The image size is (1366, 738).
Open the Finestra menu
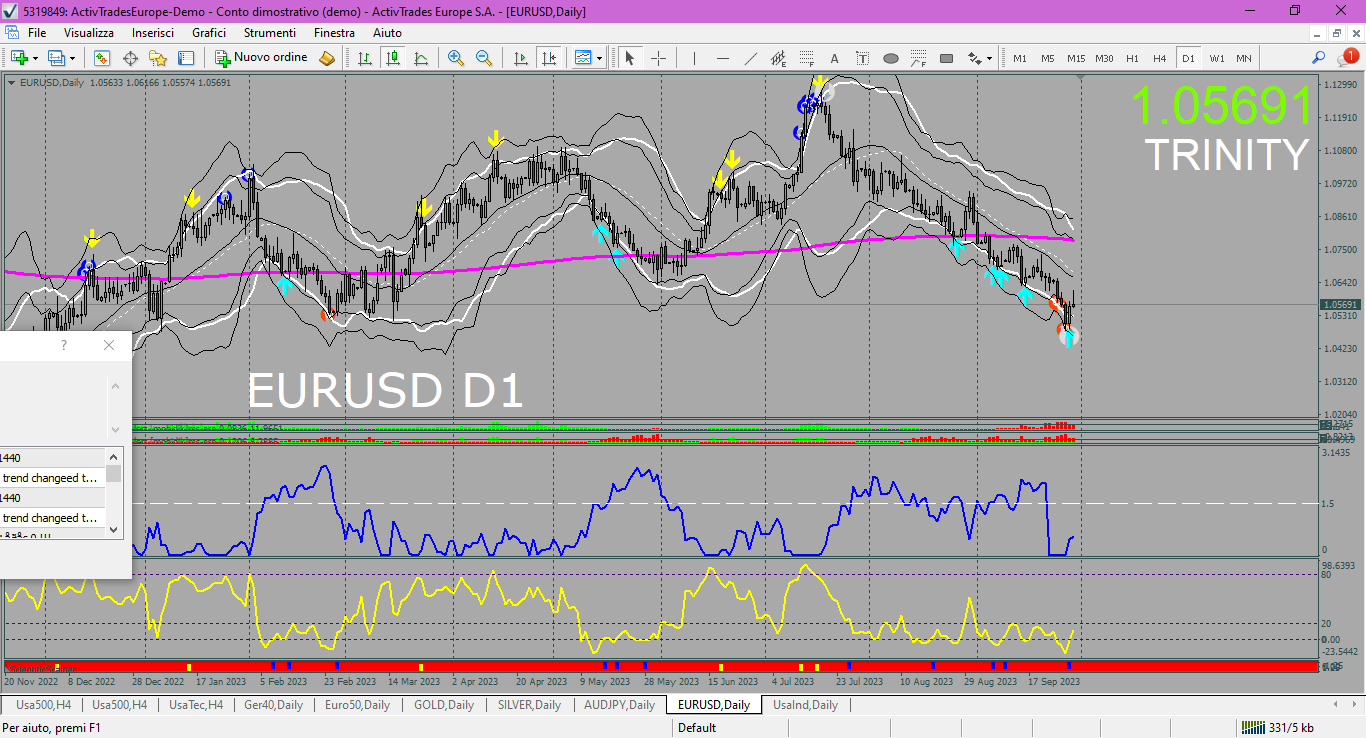click(334, 33)
